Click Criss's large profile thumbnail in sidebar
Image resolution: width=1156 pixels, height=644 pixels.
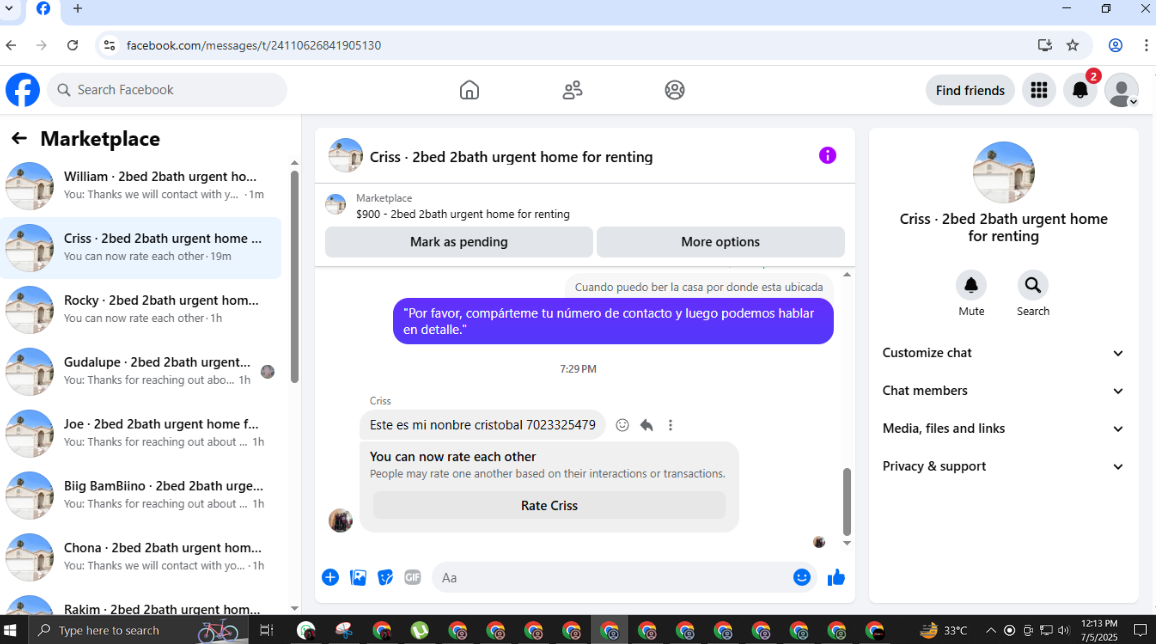point(1003,172)
